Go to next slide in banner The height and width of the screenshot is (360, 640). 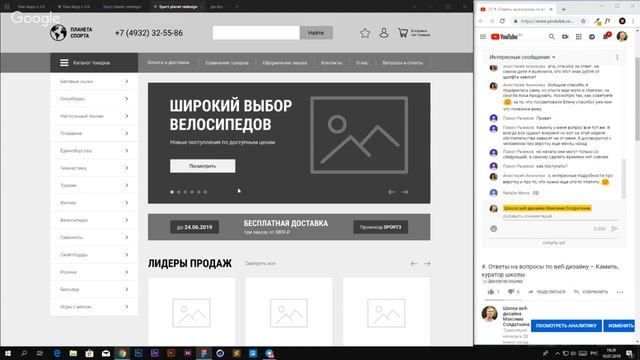pyautogui.click(x=404, y=192)
